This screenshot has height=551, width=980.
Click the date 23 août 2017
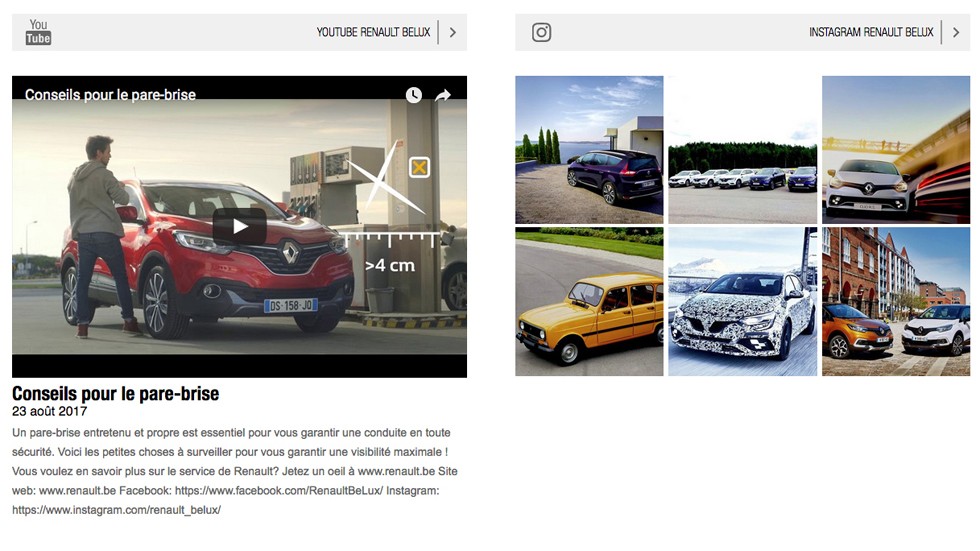pyautogui.click(x=49, y=411)
